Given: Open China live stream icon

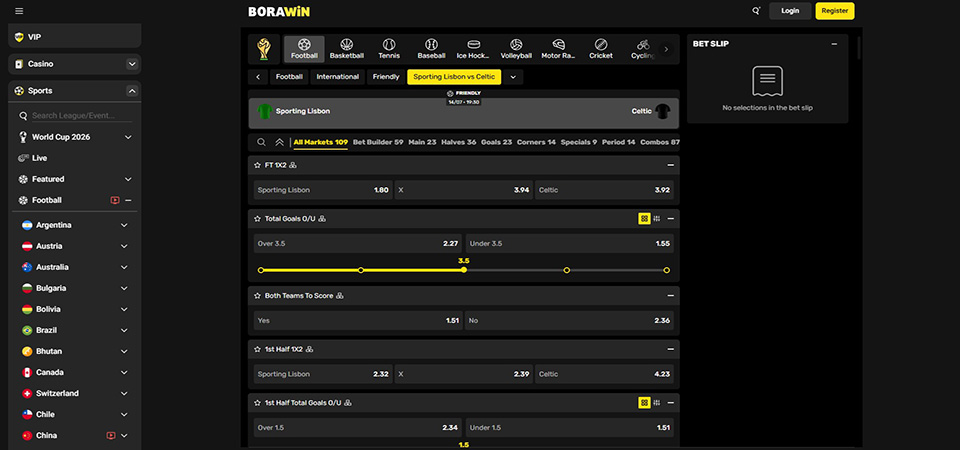Looking at the screenshot, I should pos(111,435).
